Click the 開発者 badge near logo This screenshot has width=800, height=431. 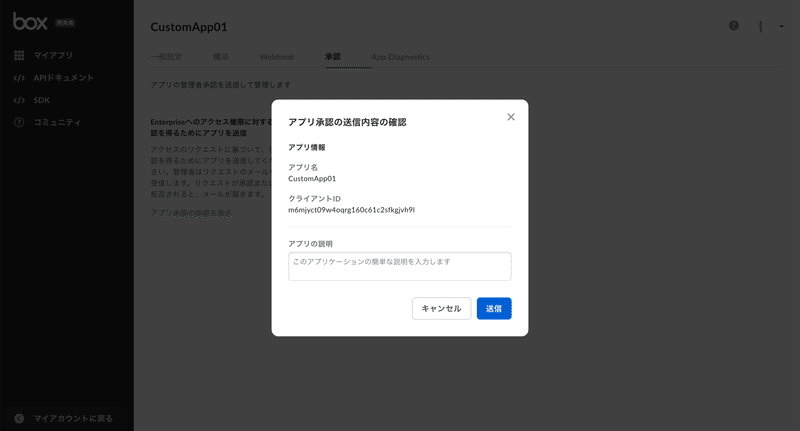(x=65, y=23)
